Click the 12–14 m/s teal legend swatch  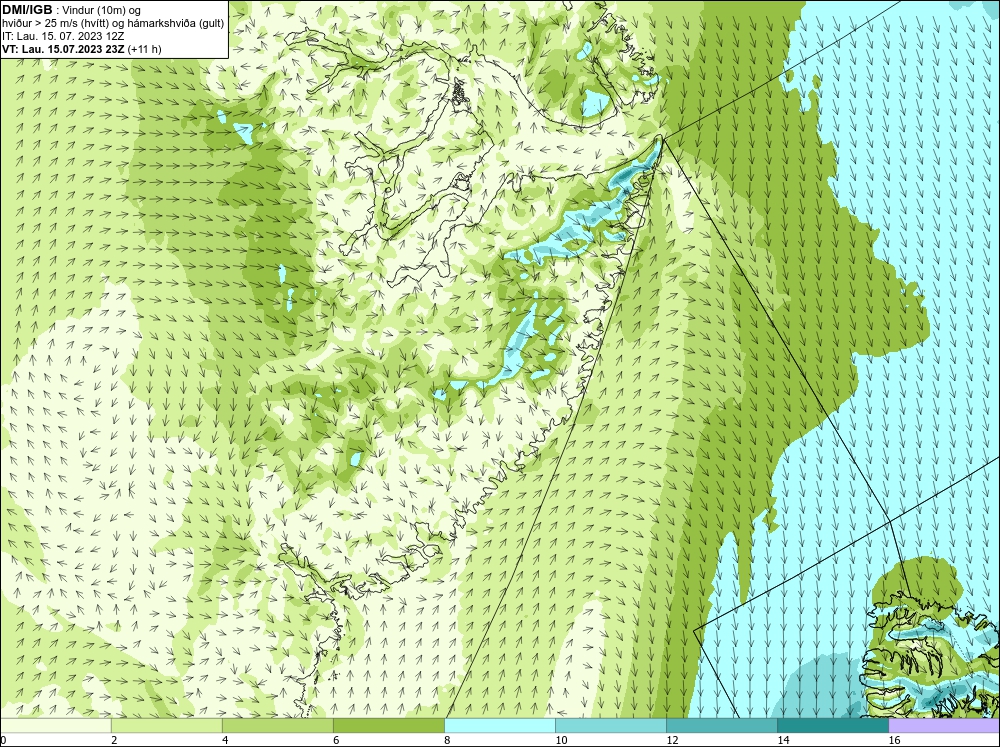(x=721, y=725)
